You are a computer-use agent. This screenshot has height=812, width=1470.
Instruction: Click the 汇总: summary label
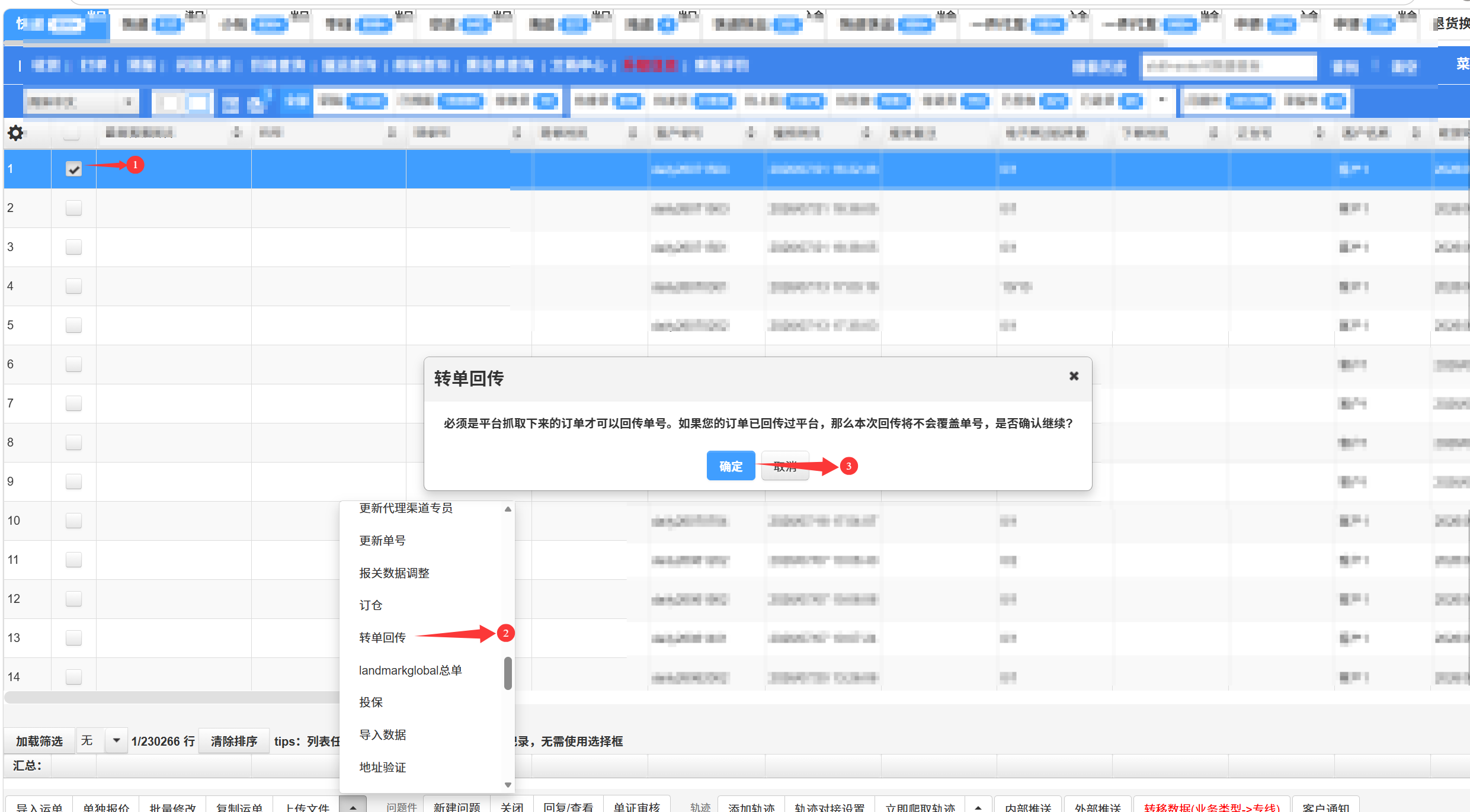point(27,765)
